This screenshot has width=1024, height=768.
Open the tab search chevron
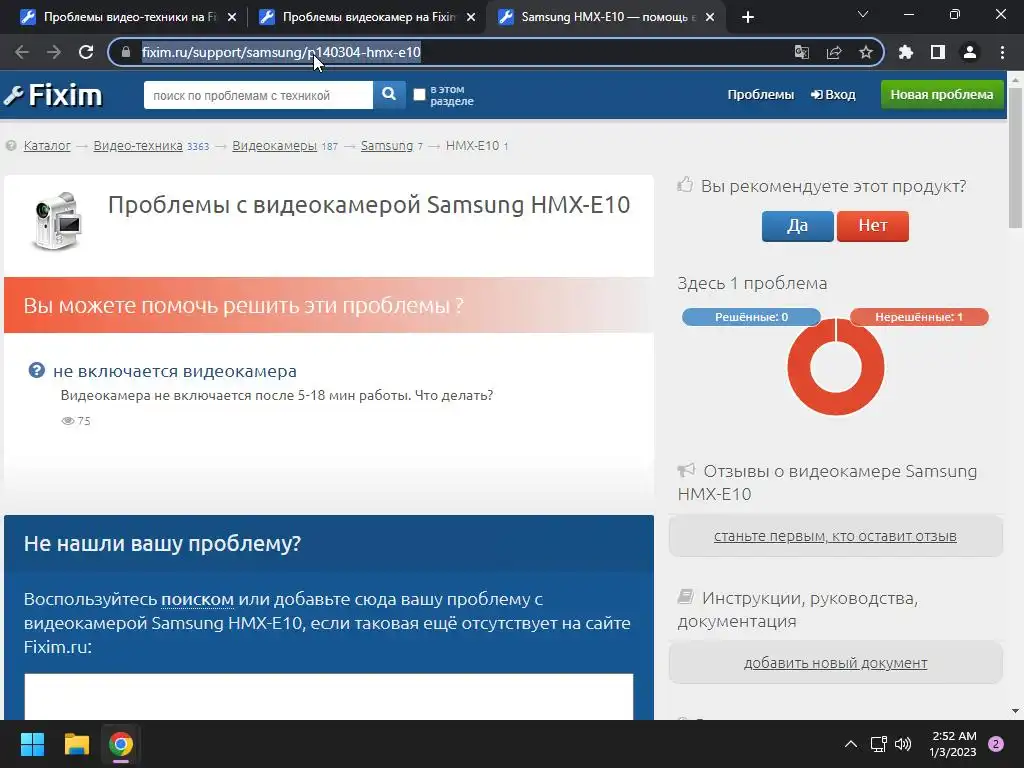point(863,14)
